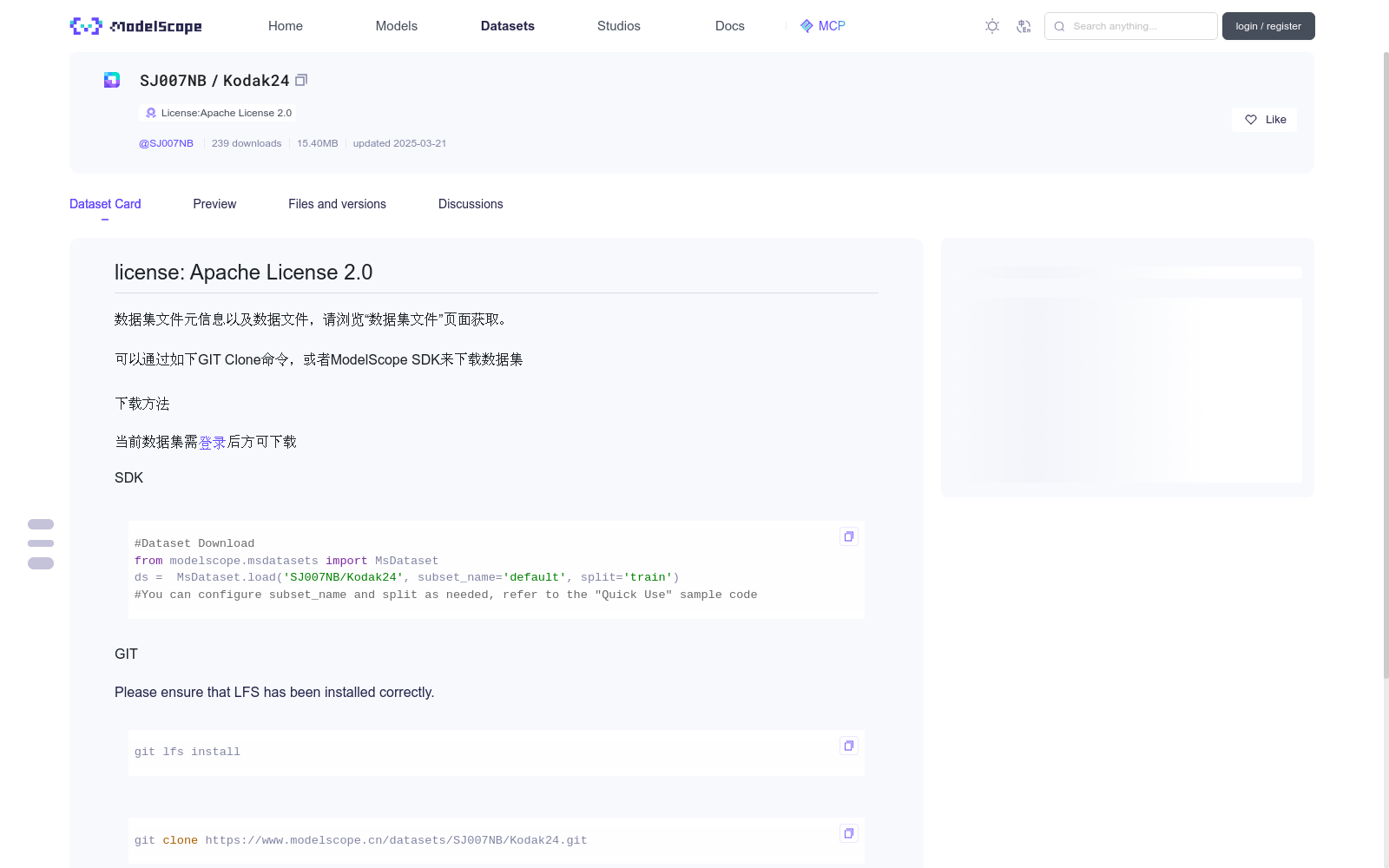Image resolution: width=1389 pixels, height=868 pixels.
Task: Open the floating side menu icon
Action: (41, 543)
